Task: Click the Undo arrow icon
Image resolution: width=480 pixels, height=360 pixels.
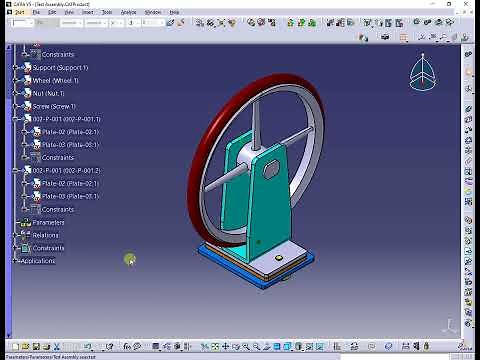Action: coord(88,347)
